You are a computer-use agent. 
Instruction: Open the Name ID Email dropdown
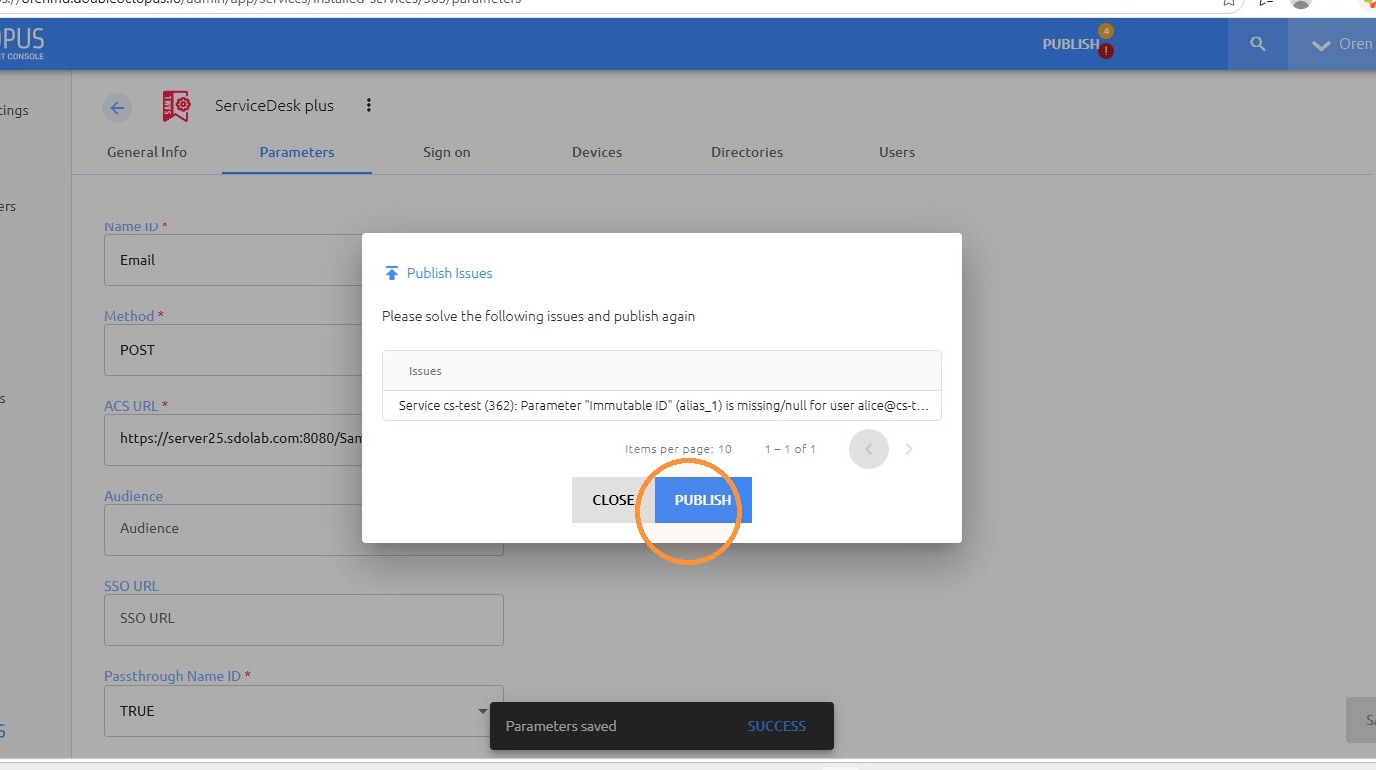point(233,260)
